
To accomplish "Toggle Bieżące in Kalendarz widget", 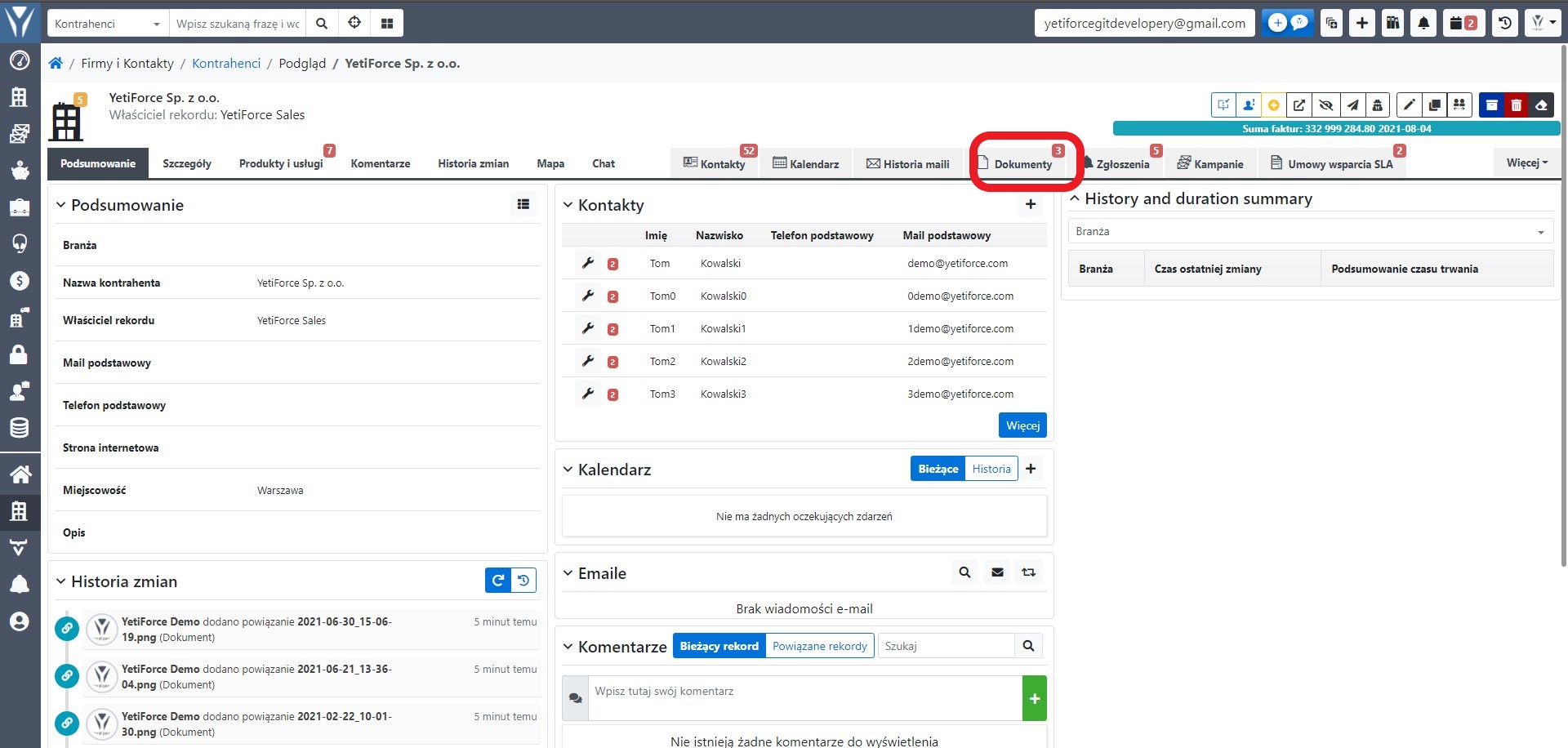I will pyautogui.click(x=938, y=469).
